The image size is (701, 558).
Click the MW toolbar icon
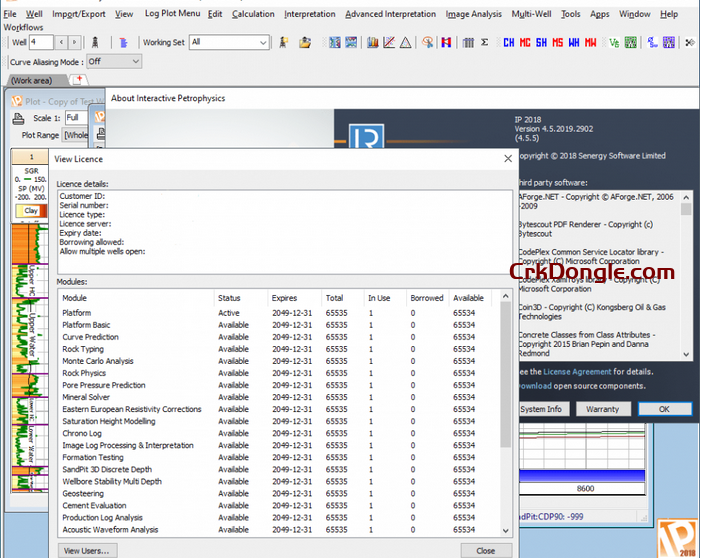[x=591, y=43]
